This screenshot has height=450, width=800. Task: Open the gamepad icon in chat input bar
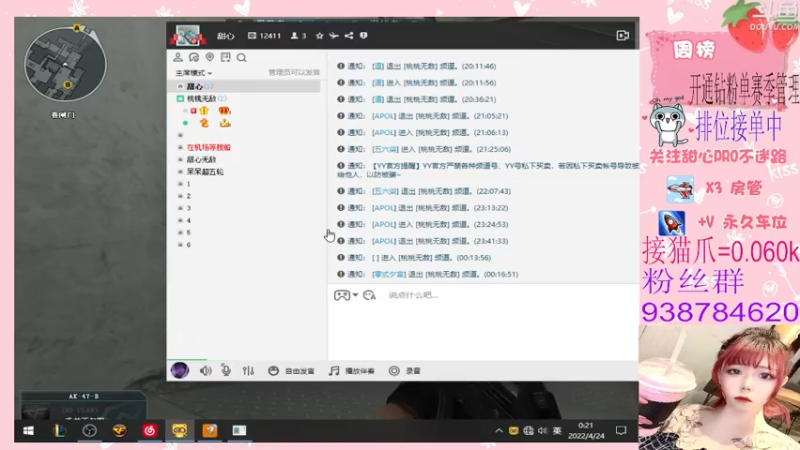[341, 295]
